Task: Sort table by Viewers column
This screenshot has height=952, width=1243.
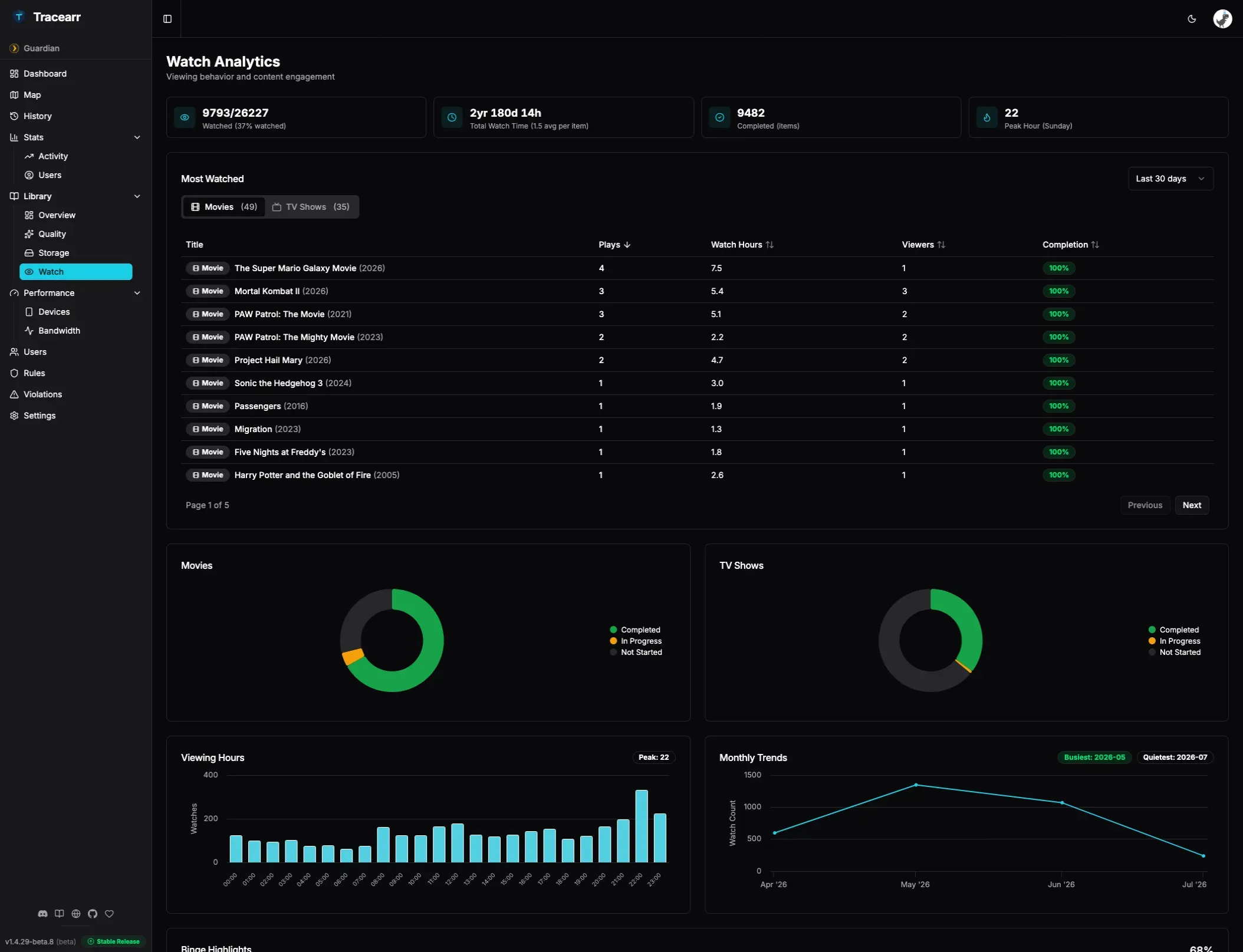Action: coord(923,245)
